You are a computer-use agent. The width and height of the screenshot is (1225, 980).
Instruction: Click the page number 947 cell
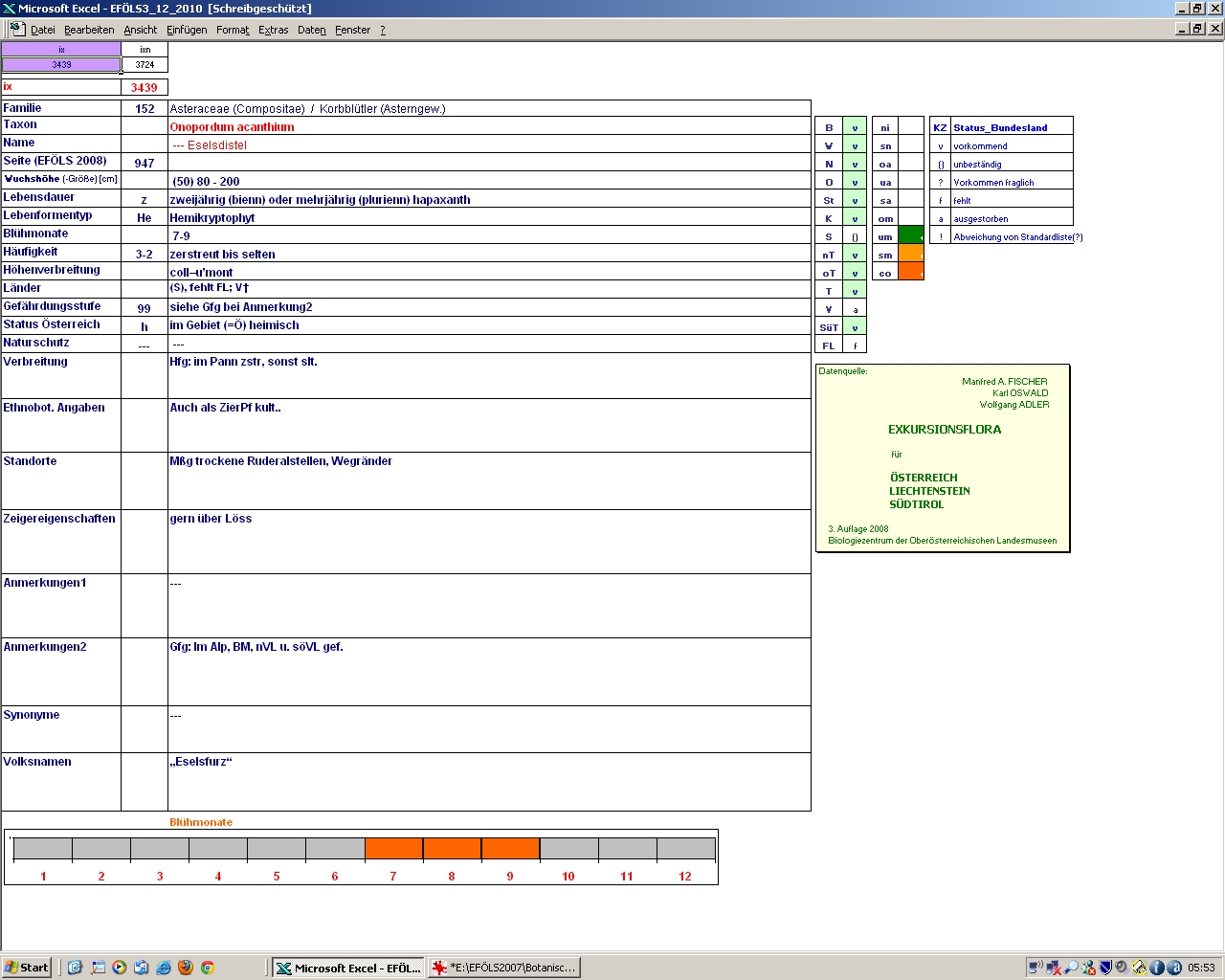pyautogui.click(x=145, y=163)
